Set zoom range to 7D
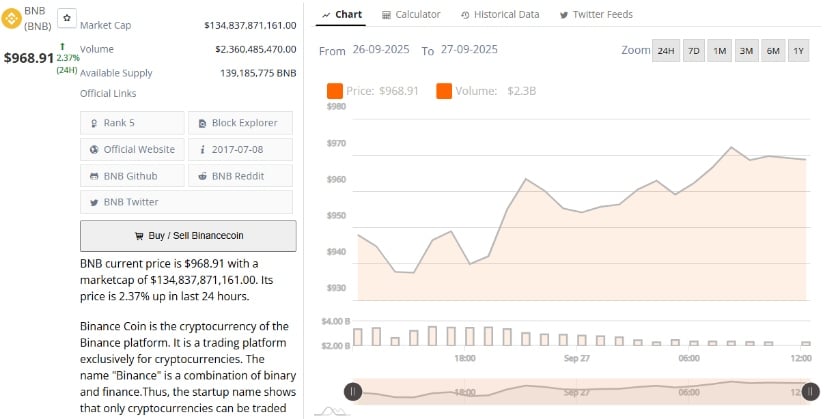This screenshot has width=825, height=419. [693, 51]
